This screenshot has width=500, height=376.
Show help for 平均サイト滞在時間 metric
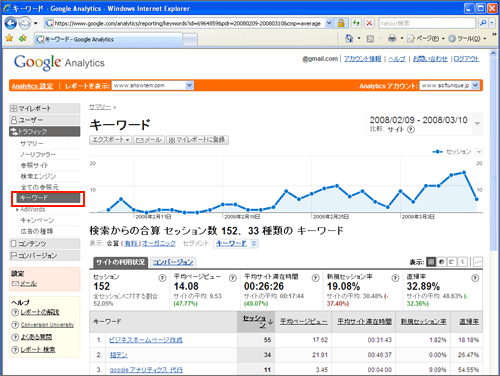[315, 278]
